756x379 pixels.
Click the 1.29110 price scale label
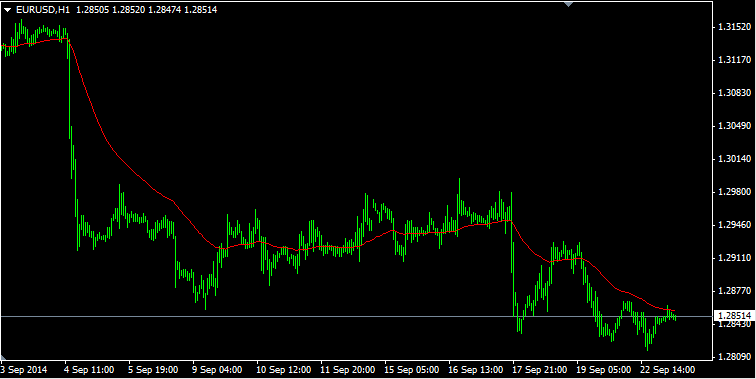pos(734,258)
